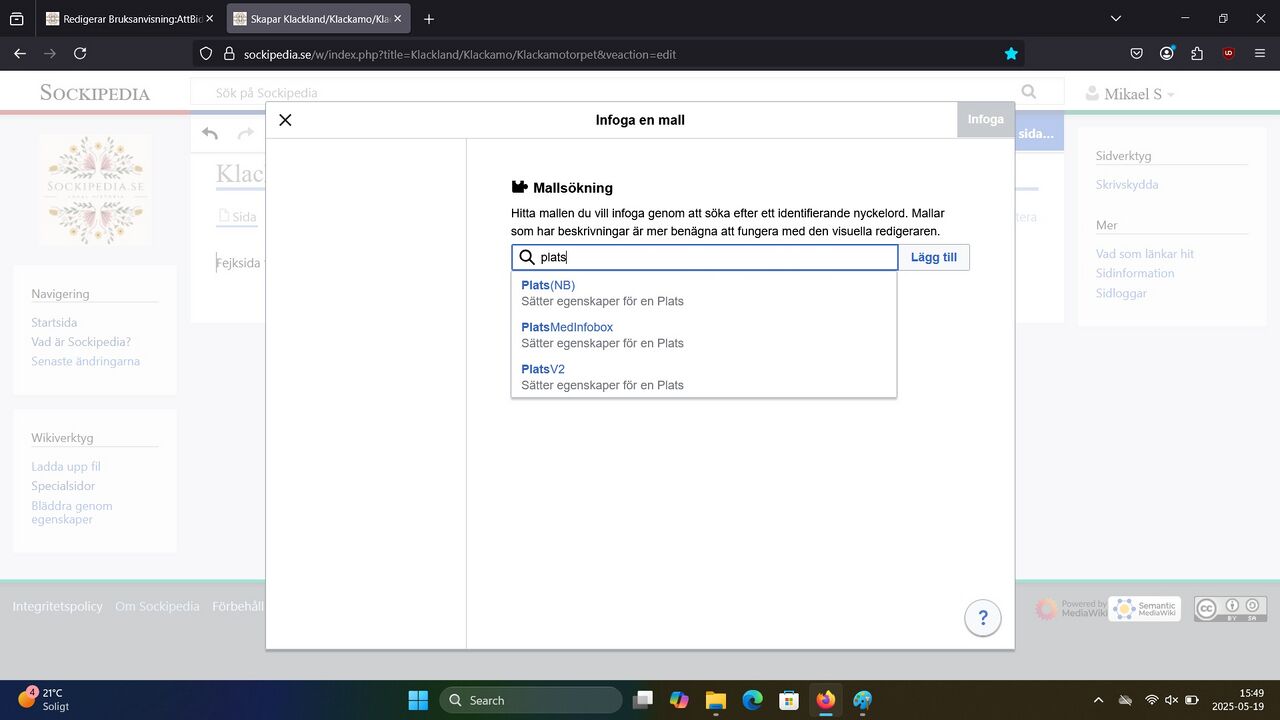The height and width of the screenshot is (720, 1280).
Task: Open the Firefox extensions puzzle icon
Action: (x=1197, y=54)
